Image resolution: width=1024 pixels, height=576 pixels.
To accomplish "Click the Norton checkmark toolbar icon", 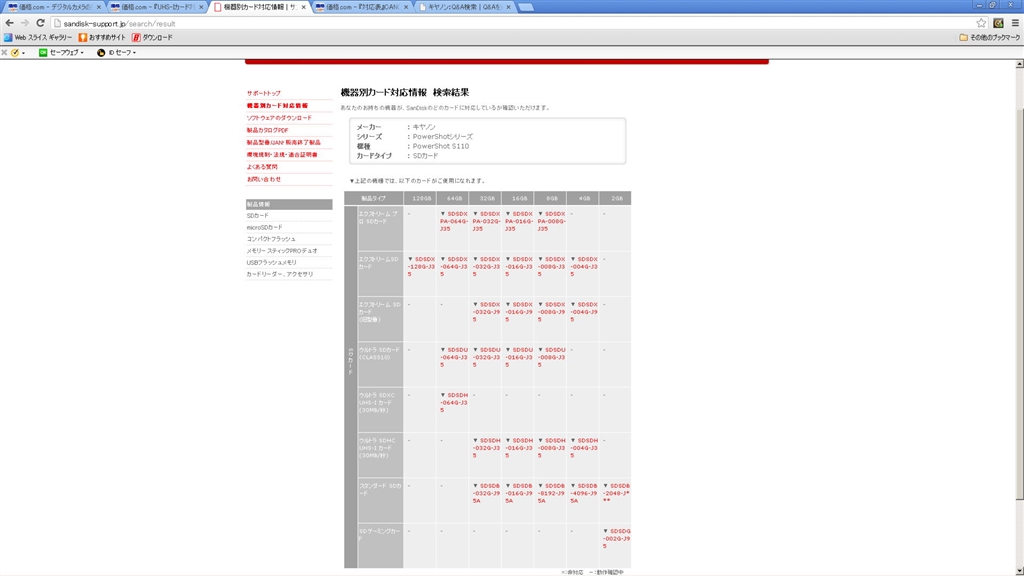I will tap(14, 52).
